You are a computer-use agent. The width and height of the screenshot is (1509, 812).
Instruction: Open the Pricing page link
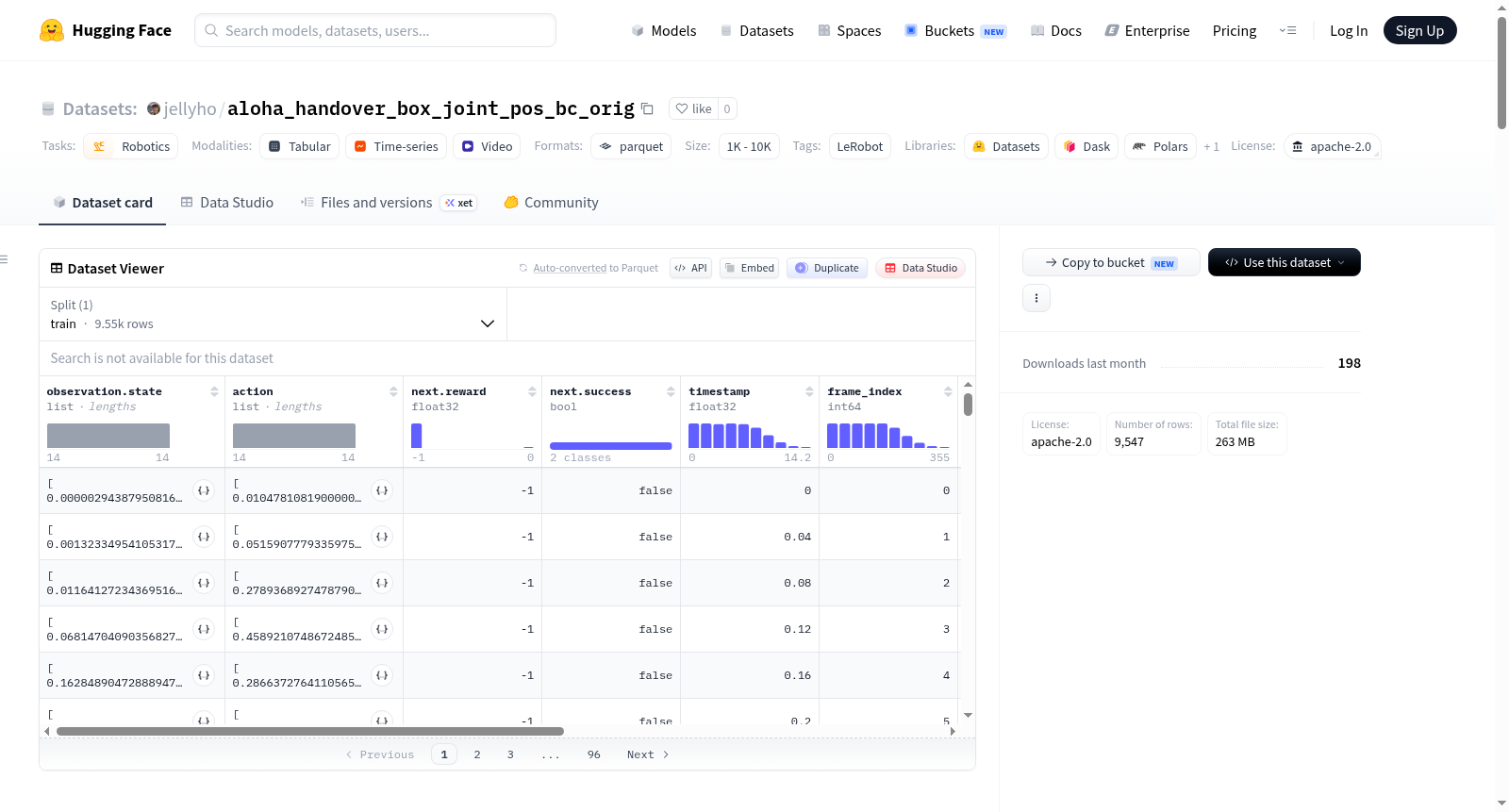tap(1235, 30)
